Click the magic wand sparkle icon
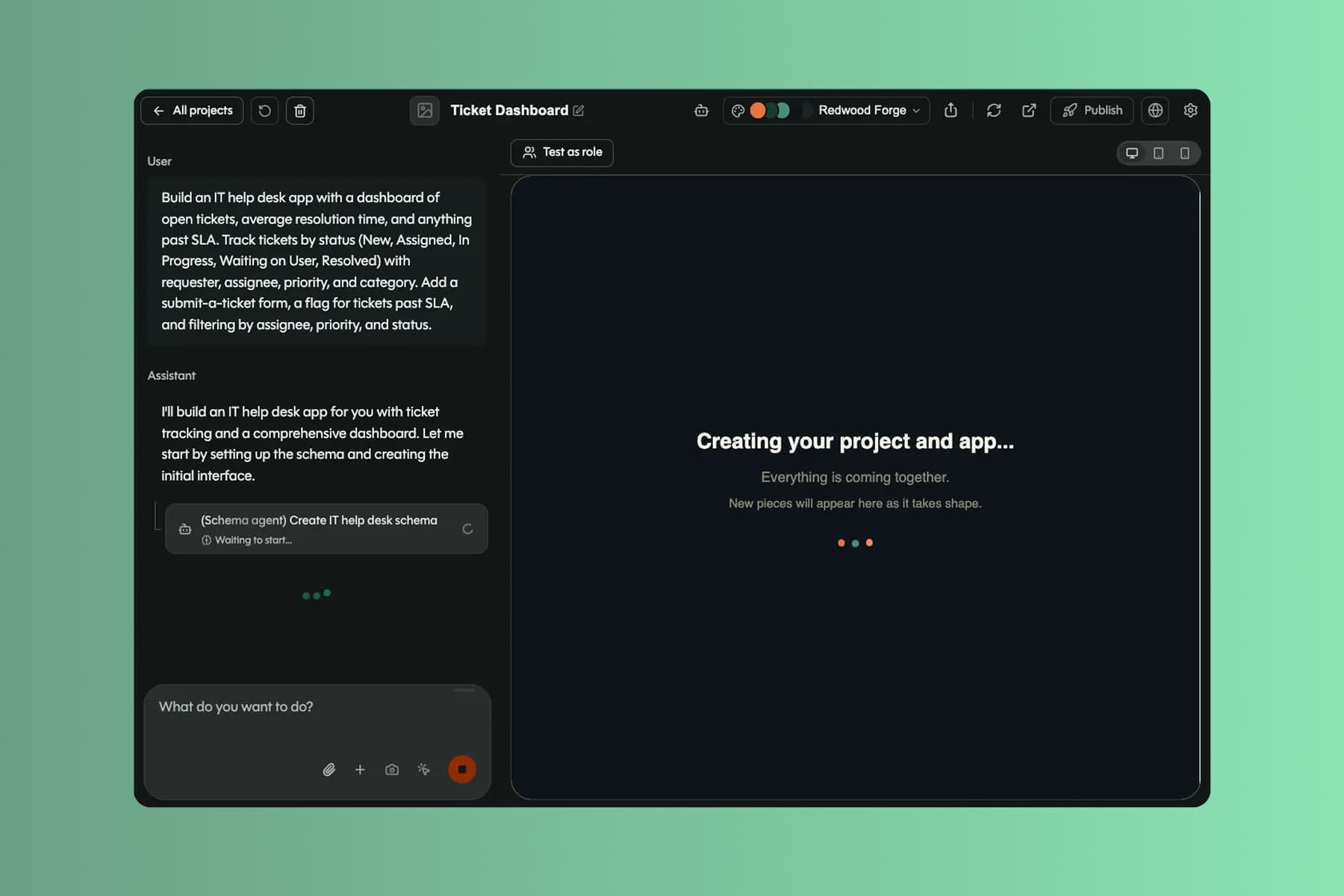This screenshot has width=1344, height=896. (x=424, y=770)
